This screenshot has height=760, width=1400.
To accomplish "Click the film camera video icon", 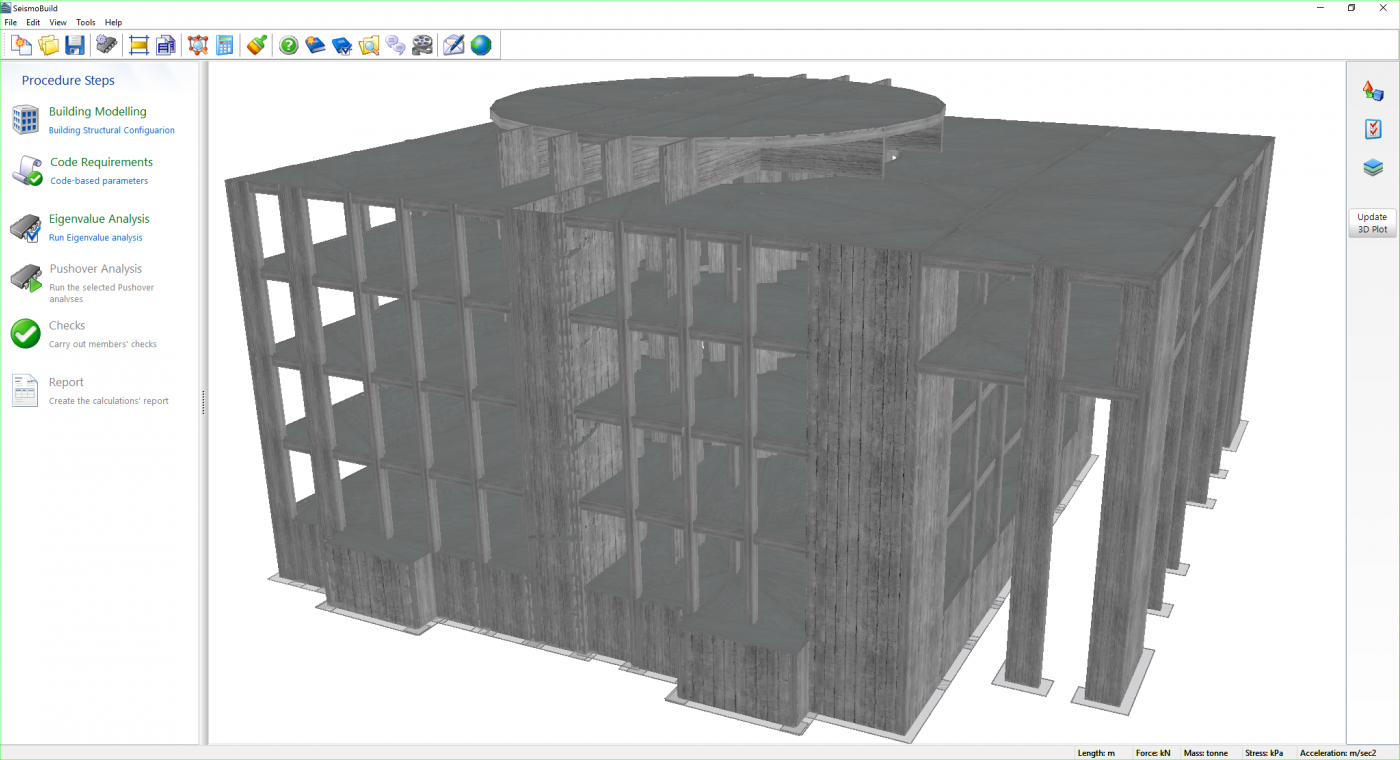I will tap(423, 45).
